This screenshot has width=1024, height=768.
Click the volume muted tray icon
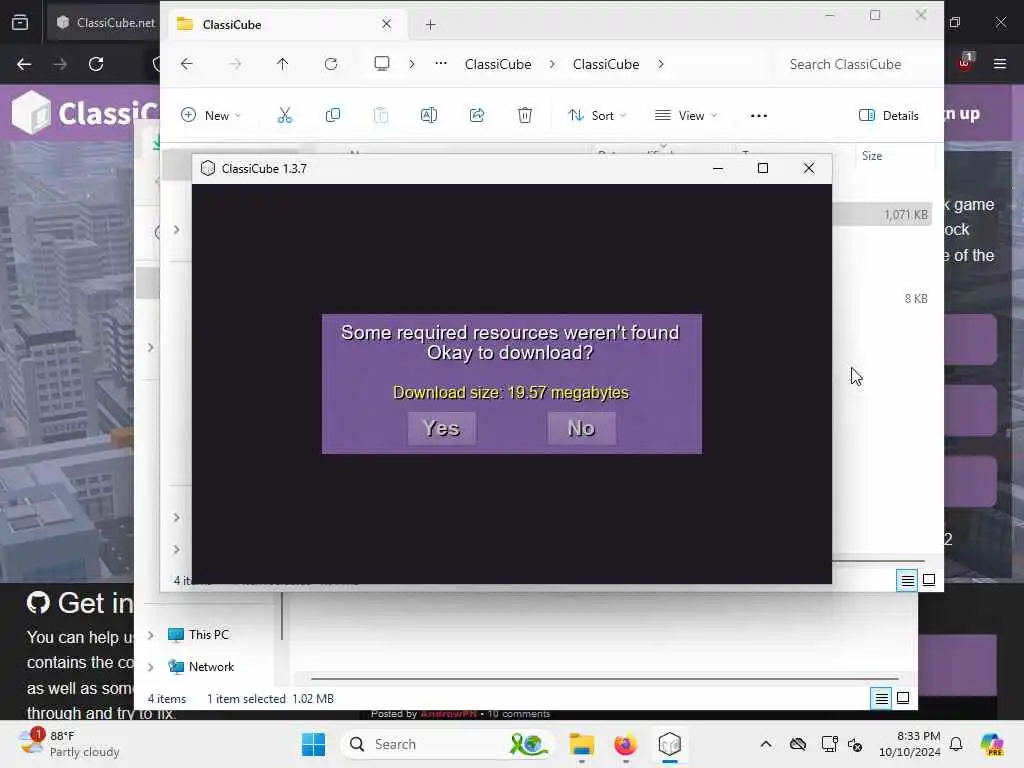tap(855, 744)
